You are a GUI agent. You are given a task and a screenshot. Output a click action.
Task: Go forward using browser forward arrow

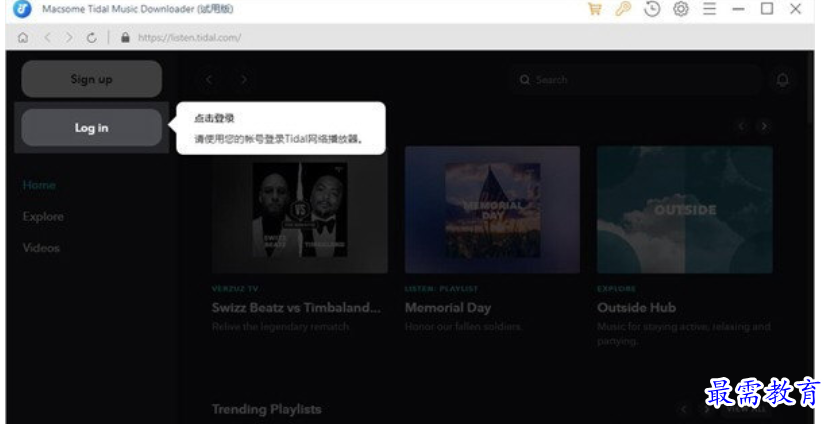point(69,38)
